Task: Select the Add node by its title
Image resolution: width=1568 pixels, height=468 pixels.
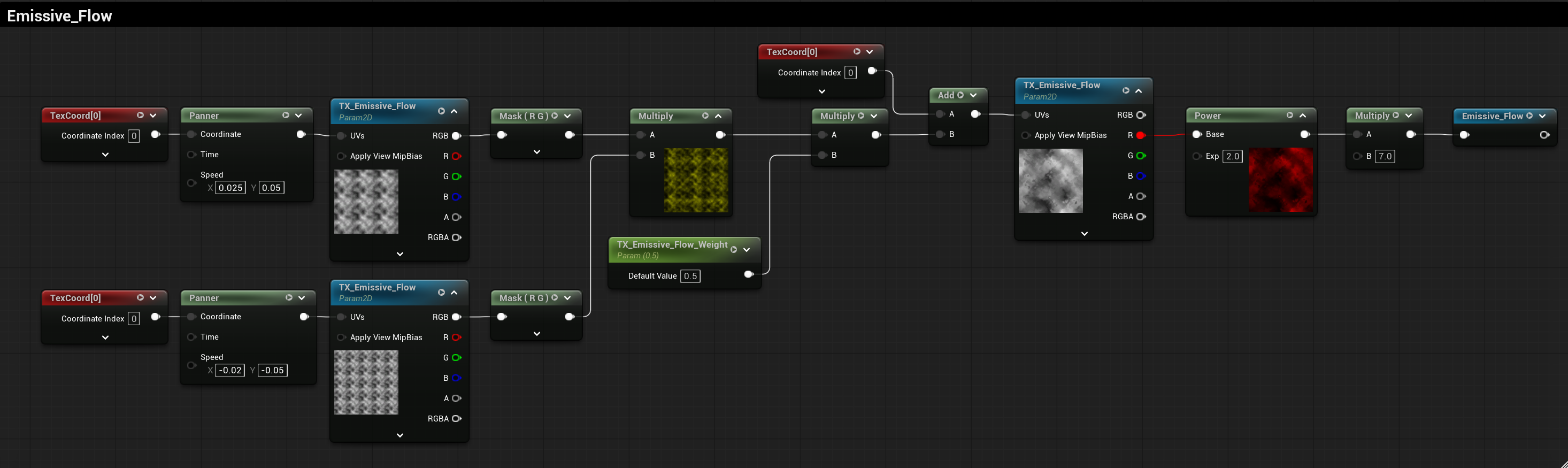Action: (x=946, y=95)
